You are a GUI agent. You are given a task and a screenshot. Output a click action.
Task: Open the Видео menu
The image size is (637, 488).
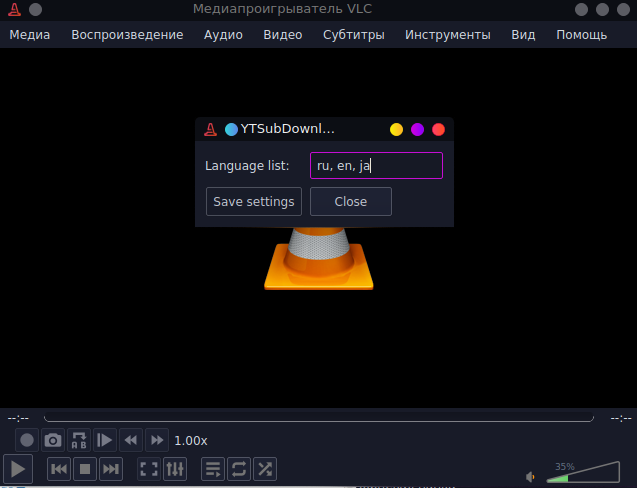(x=283, y=35)
